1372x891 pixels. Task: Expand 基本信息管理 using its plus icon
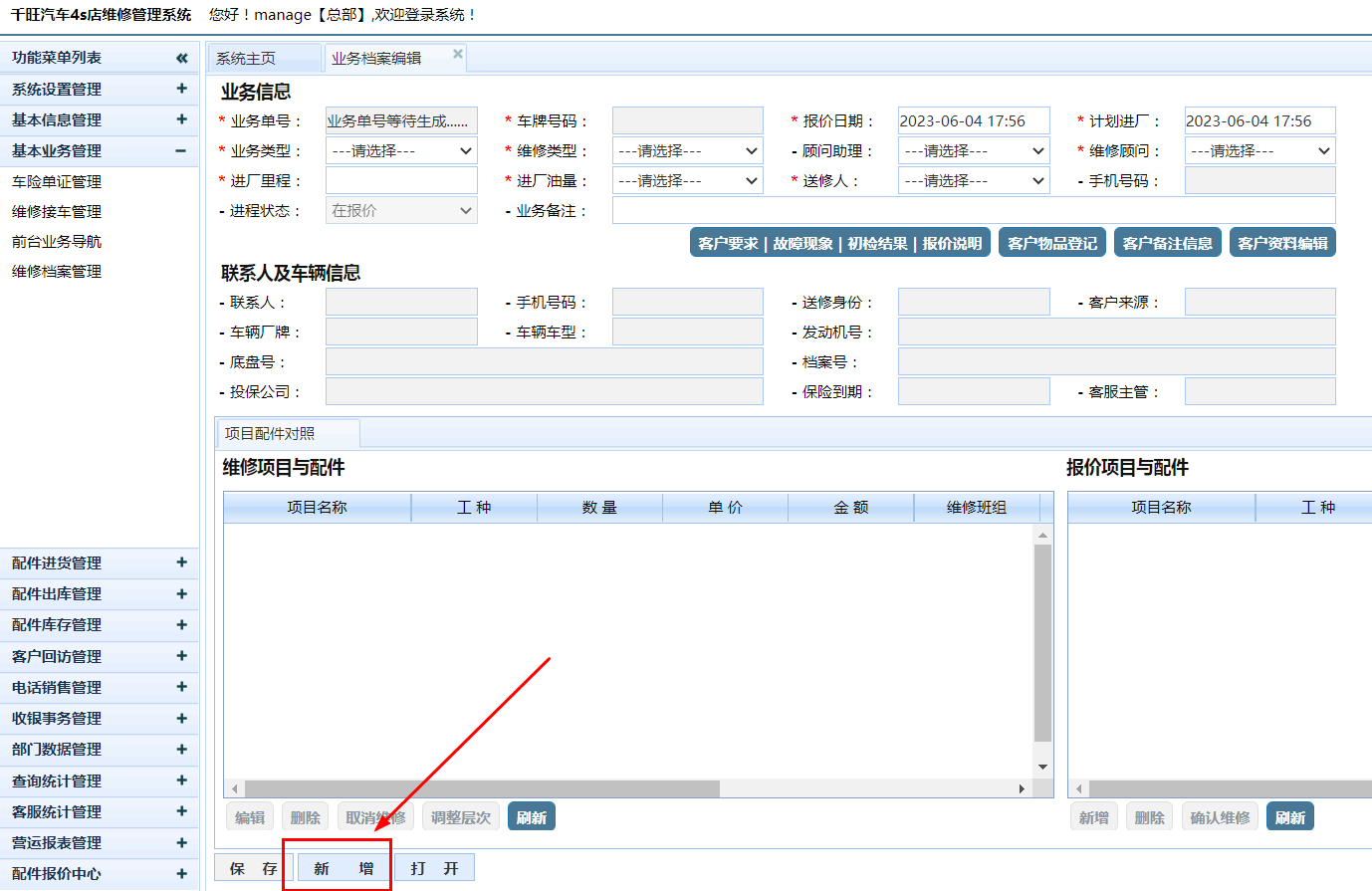pos(181,119)
